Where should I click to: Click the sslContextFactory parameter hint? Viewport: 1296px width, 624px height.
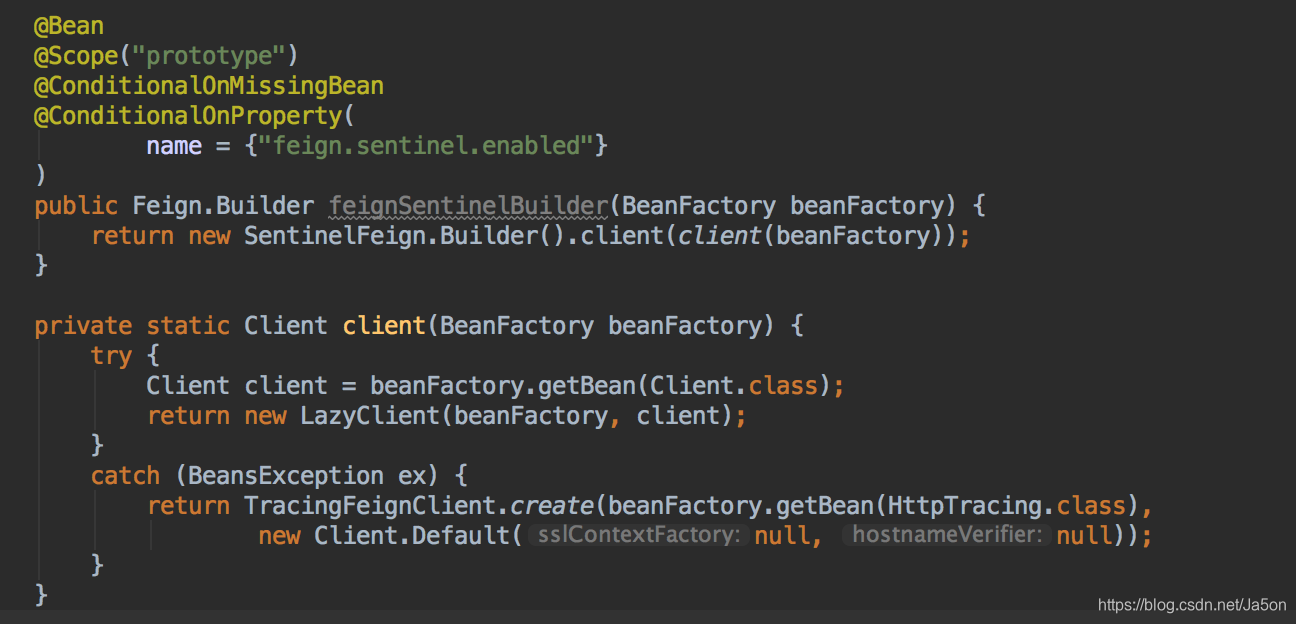(638, 536)
